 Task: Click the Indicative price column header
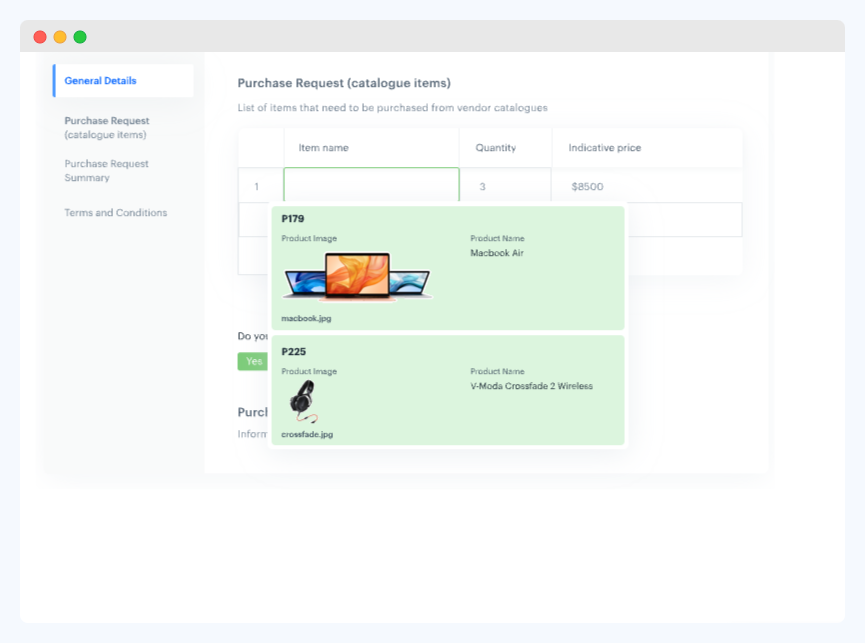pos(604,147)
